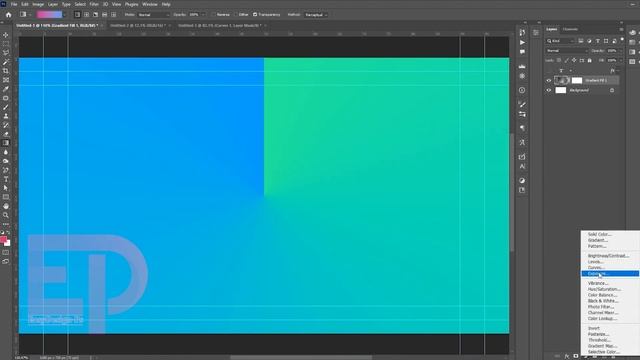Select the Zoom tool
Viewport: 640px width, 360px height.
pos(6,215)
